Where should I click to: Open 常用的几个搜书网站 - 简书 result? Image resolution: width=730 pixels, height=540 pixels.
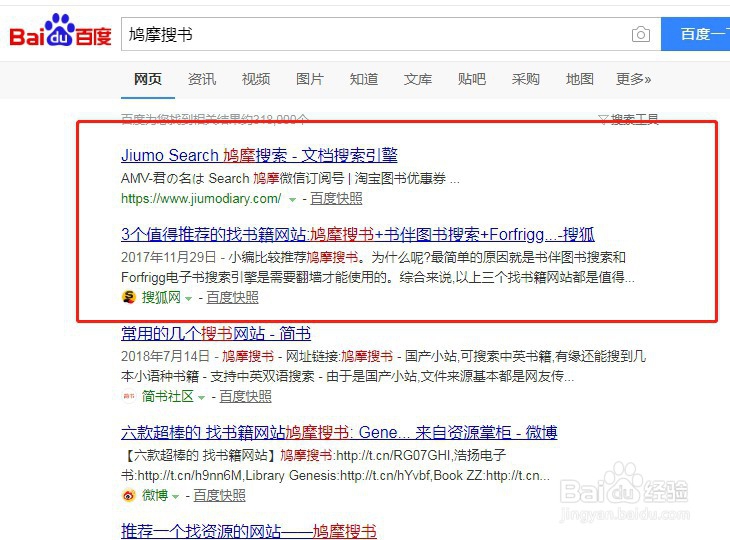tap(216, 333)
